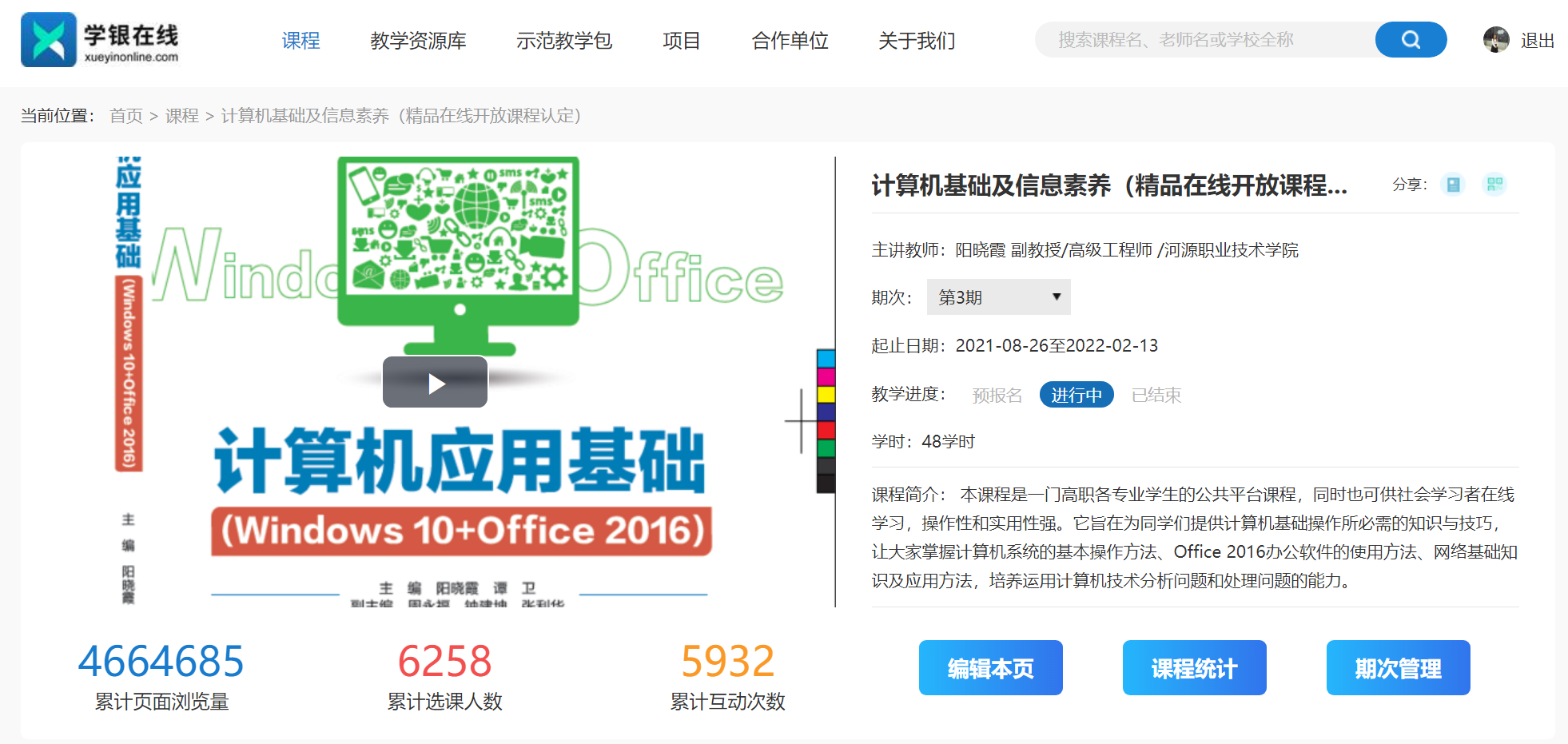Go to 首页 via breadcrumb
This screenshot has width=1568, height=744.
[x=126, y=116]
